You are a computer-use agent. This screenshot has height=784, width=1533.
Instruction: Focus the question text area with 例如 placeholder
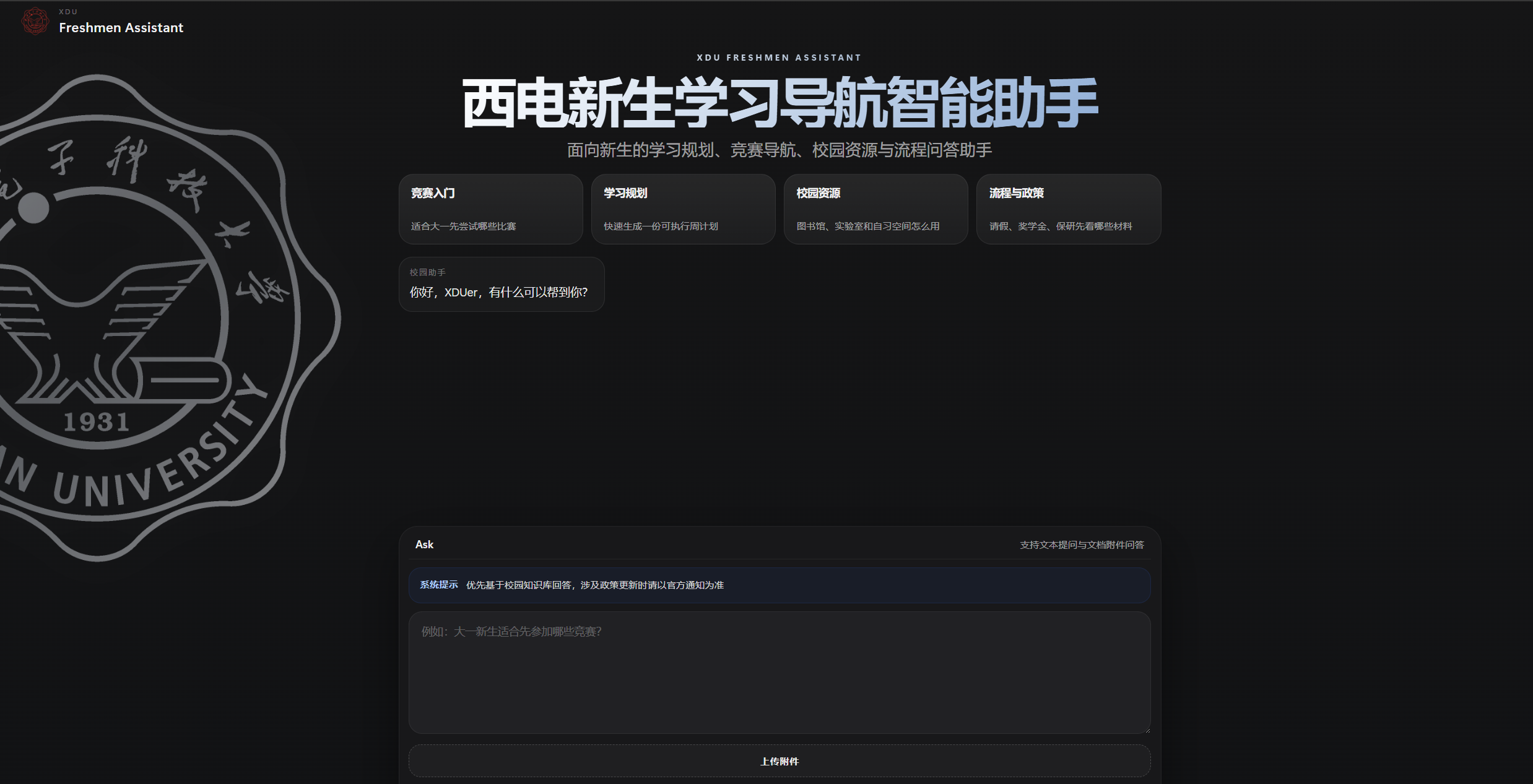coord(780,673)
